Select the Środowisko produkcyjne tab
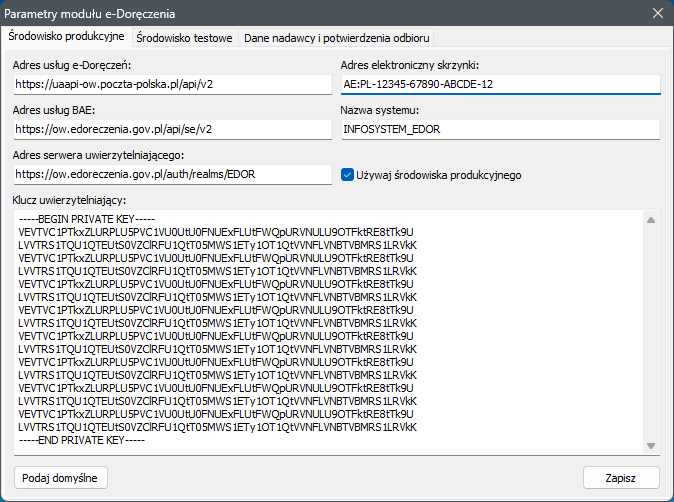 click(x=66, y=36)
